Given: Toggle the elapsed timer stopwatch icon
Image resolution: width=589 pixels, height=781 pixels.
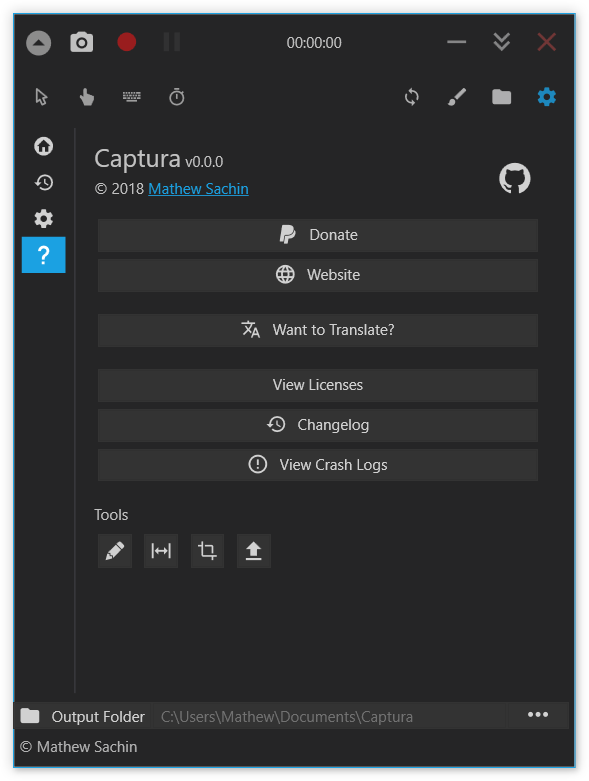Looking at the screenshot, I should coord(177,97).
